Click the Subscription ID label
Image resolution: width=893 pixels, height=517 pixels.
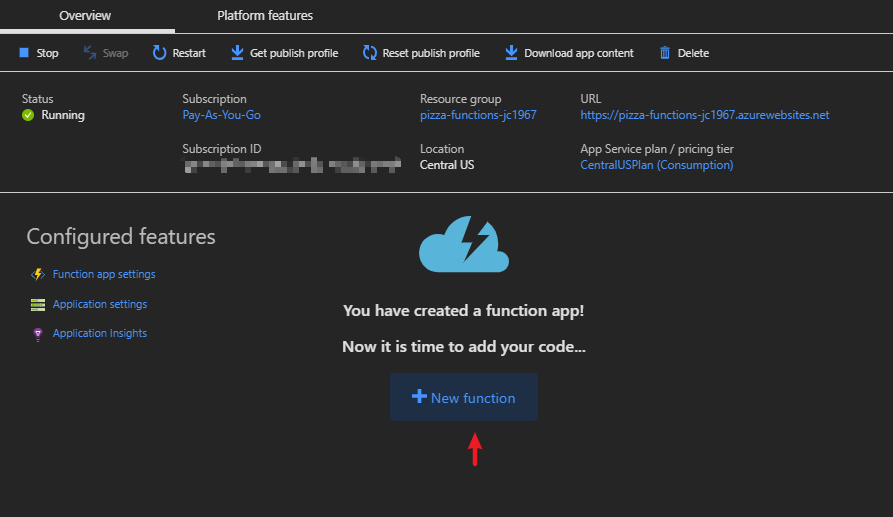coord(222,149)
